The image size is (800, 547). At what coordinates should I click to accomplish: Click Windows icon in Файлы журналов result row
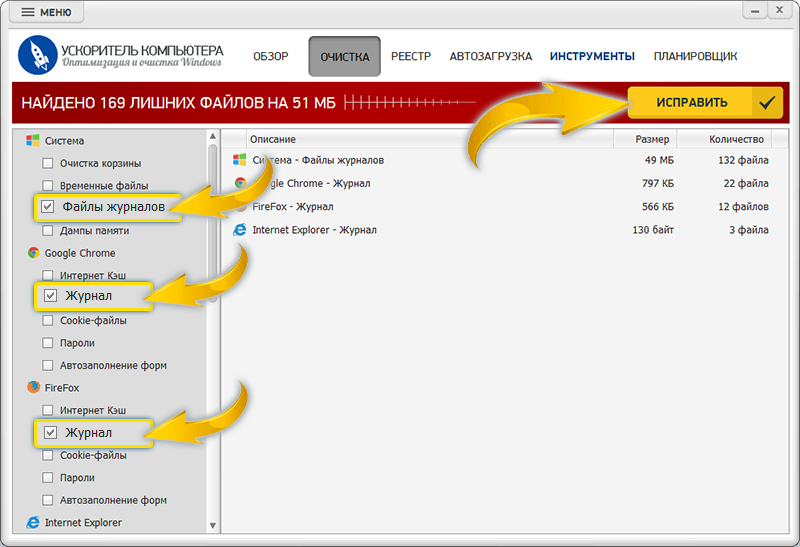[240, 160]
